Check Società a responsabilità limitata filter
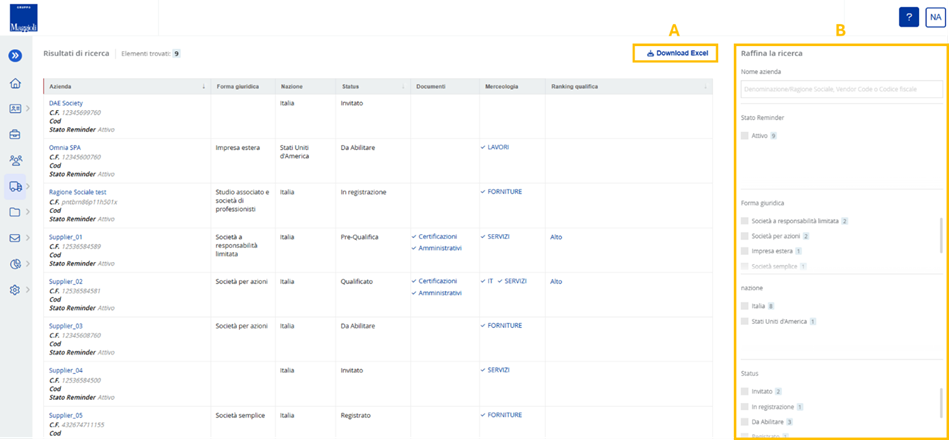This screenshot has width=949, height=440. [744, 222]
